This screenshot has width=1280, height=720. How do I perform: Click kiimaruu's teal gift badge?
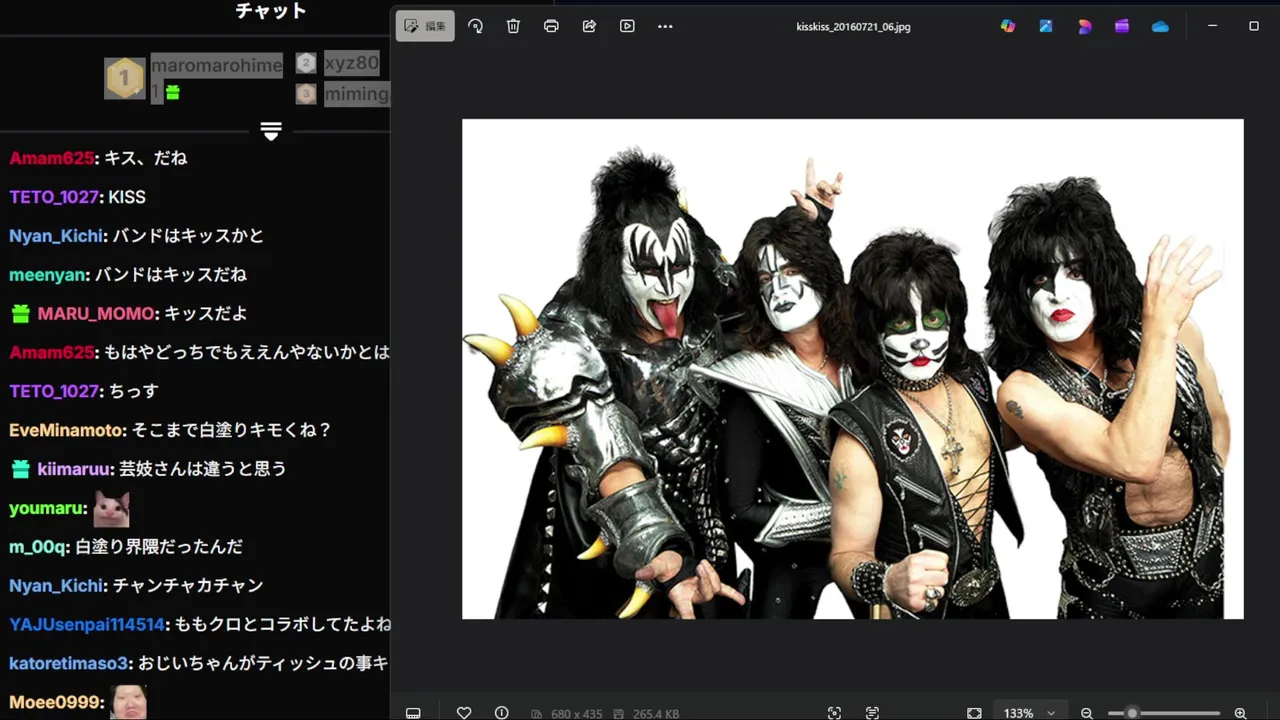[20, 469]
